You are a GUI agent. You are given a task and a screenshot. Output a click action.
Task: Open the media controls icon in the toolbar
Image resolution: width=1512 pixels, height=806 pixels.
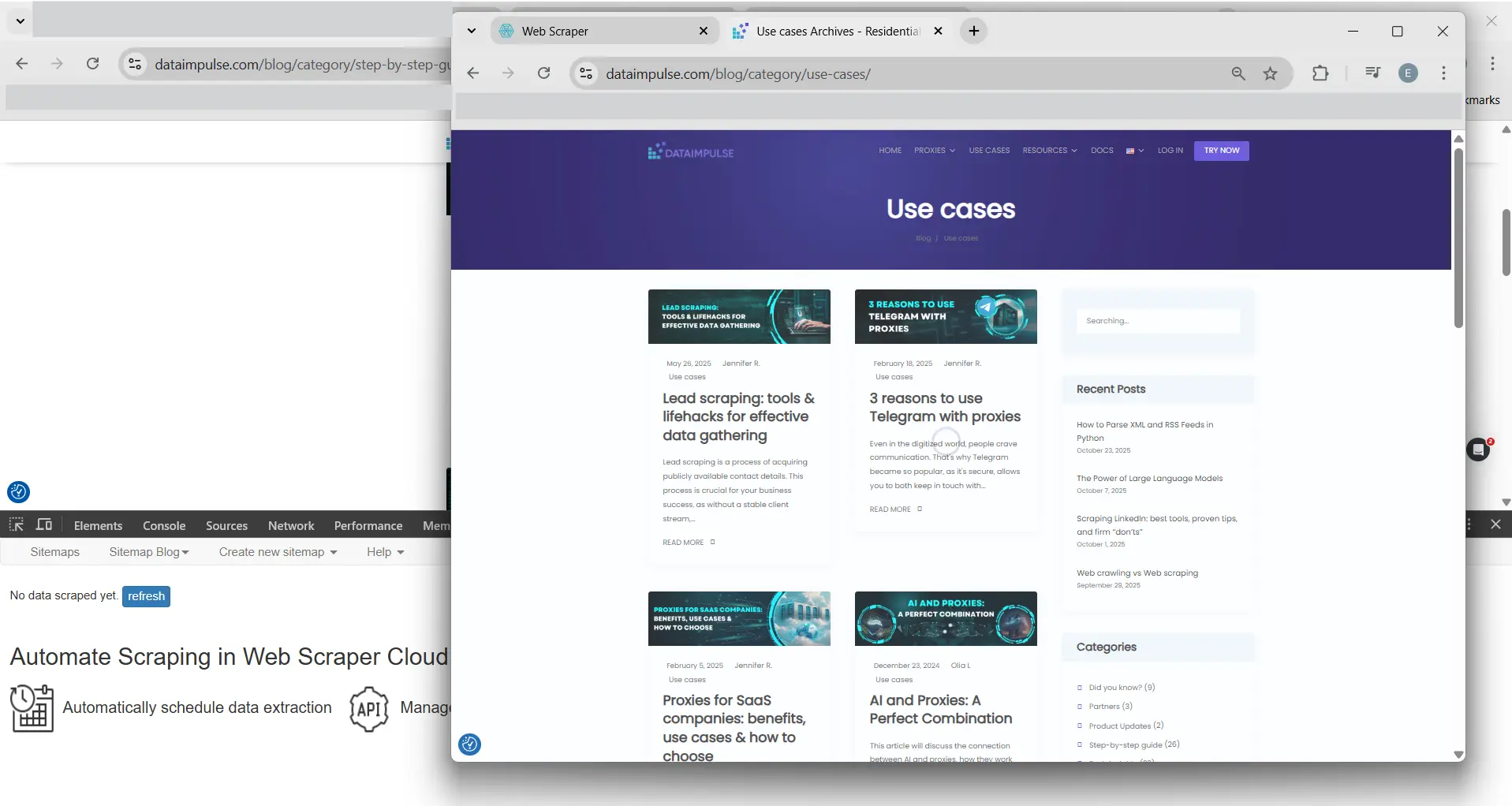click(x=1371, y=73)
